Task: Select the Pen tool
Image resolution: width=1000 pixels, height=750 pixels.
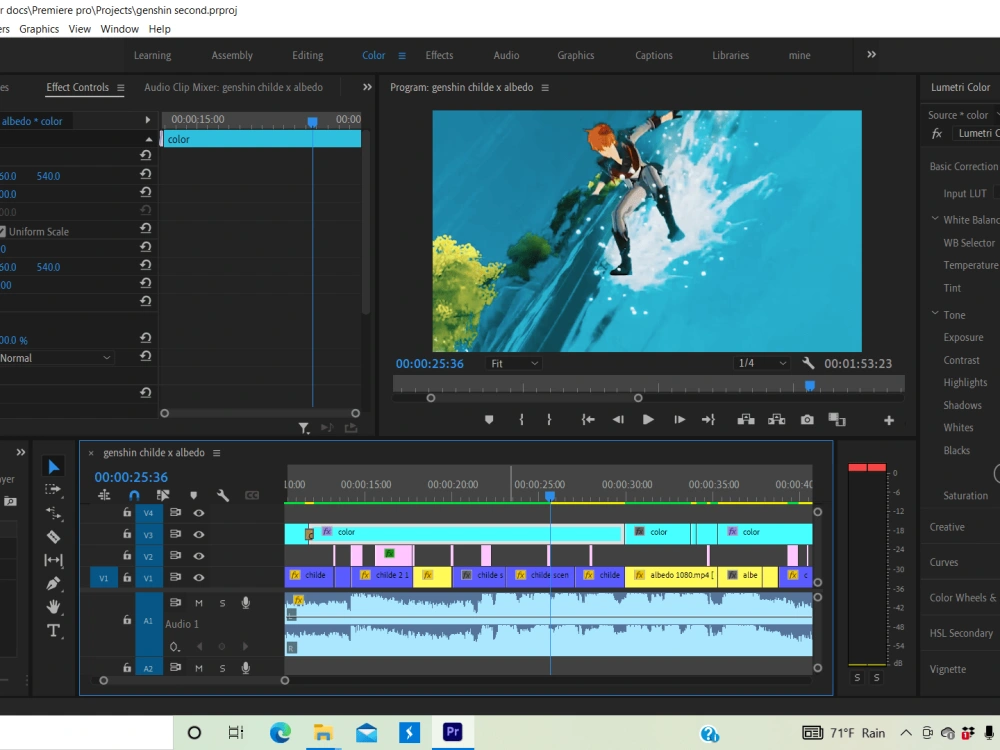Action: click(54, 583)
